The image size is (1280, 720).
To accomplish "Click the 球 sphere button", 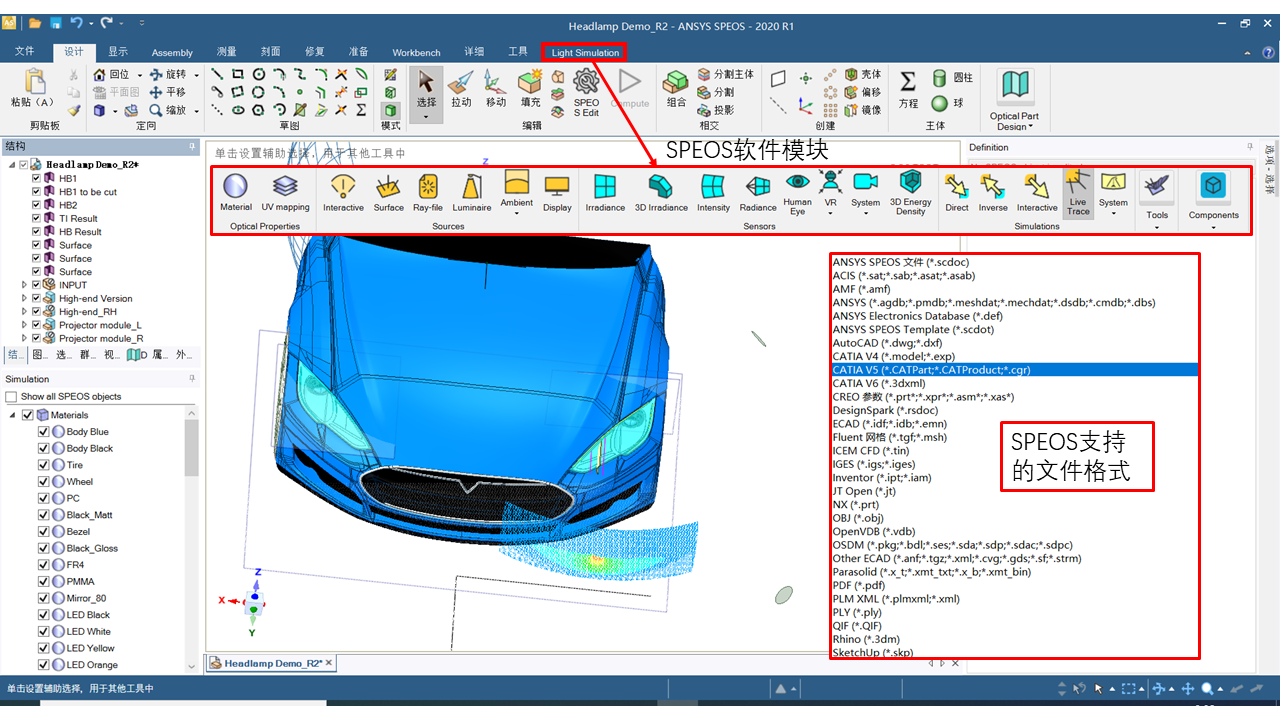I will pos(947,103).
